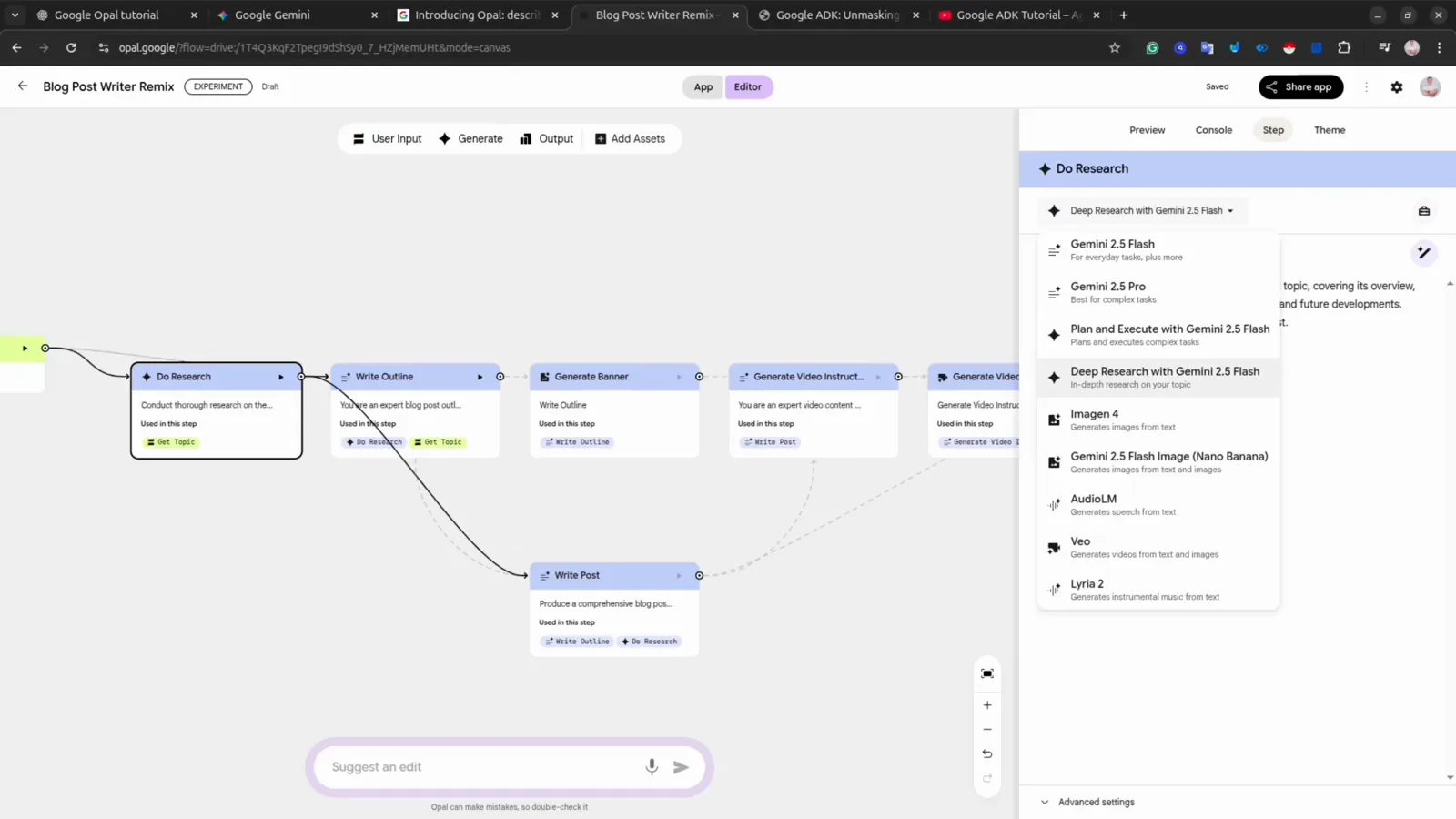Bookmark this page with the star icon

[1115, 47]
